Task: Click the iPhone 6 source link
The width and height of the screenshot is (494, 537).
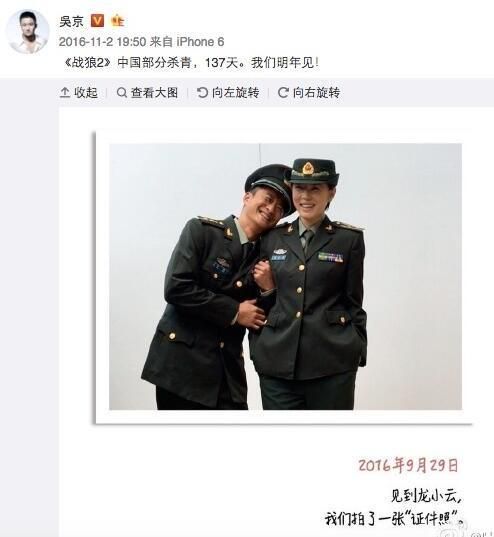Action: (x=200, y=42)
